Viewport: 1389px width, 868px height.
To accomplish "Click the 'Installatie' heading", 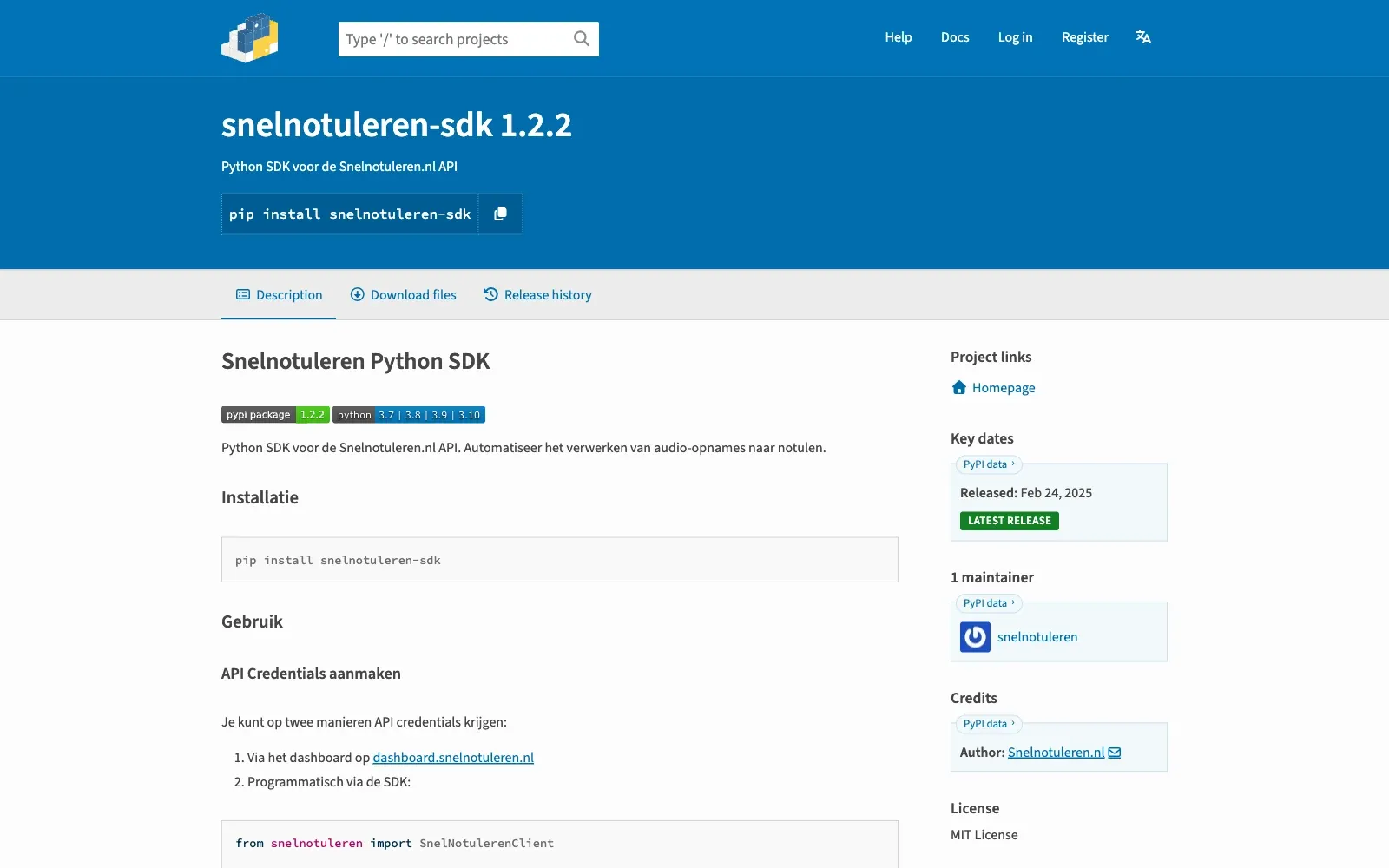I will click(x=260, y=497).
